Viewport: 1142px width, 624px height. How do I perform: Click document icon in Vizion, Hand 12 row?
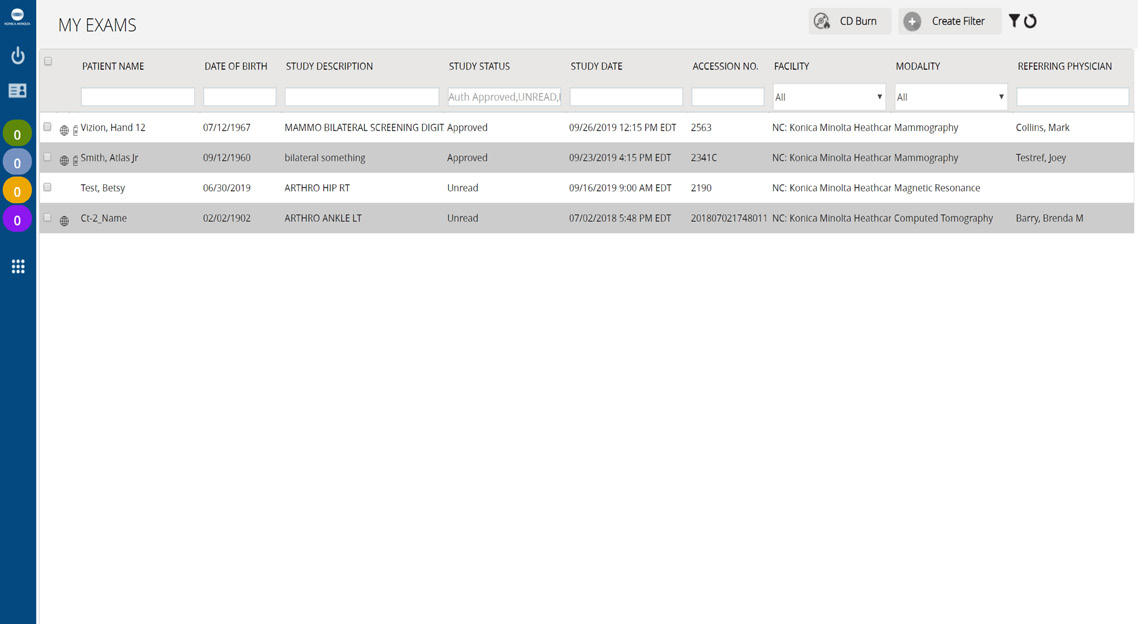click(x=75, y=130)
